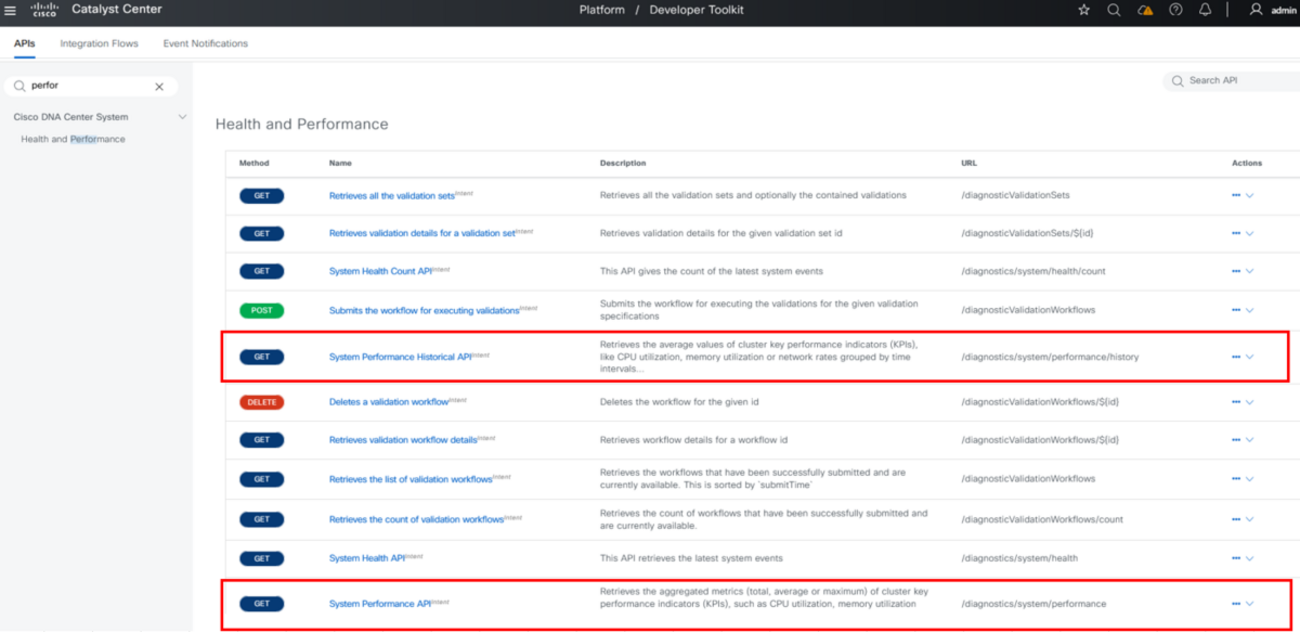Click the Description column header
1300x632 pixels.
point(623,163)
